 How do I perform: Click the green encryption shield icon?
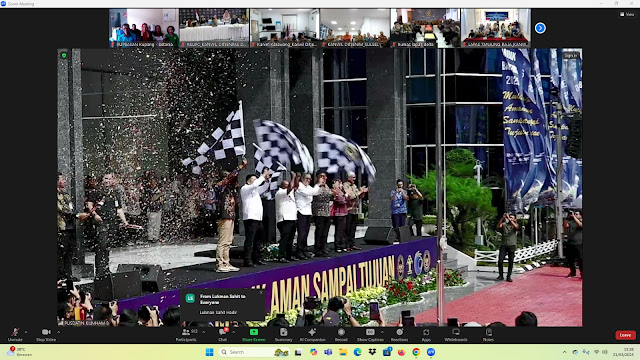click(x=64, y=55)
